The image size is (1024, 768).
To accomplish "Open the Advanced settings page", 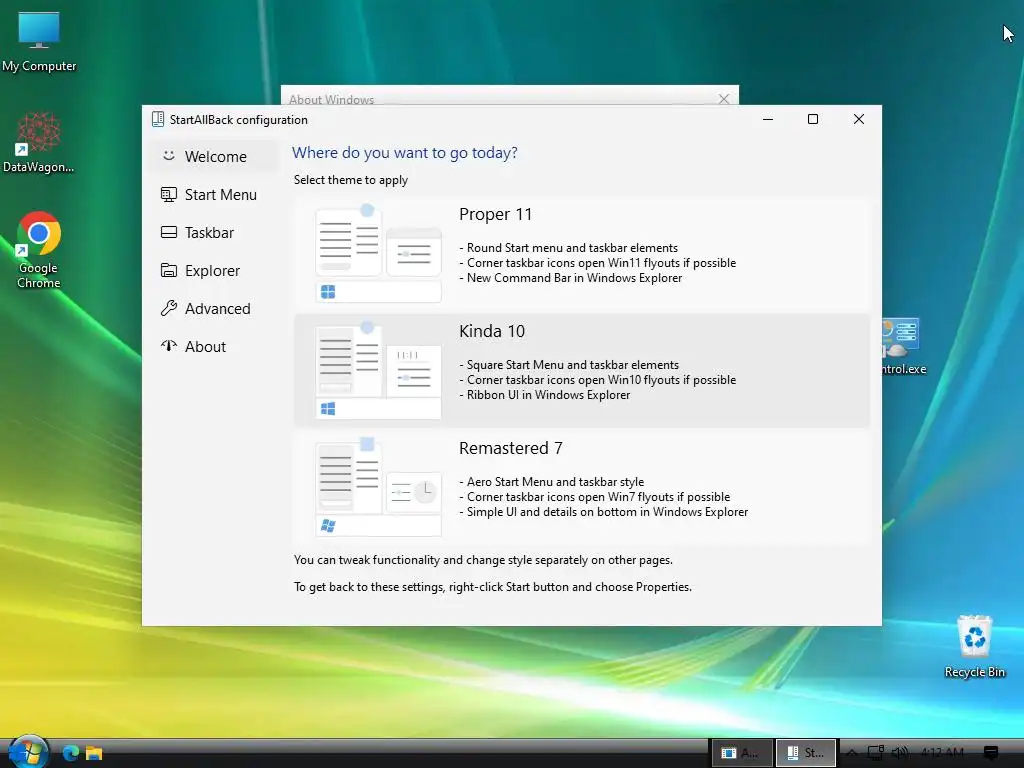I will coord(213,308).
